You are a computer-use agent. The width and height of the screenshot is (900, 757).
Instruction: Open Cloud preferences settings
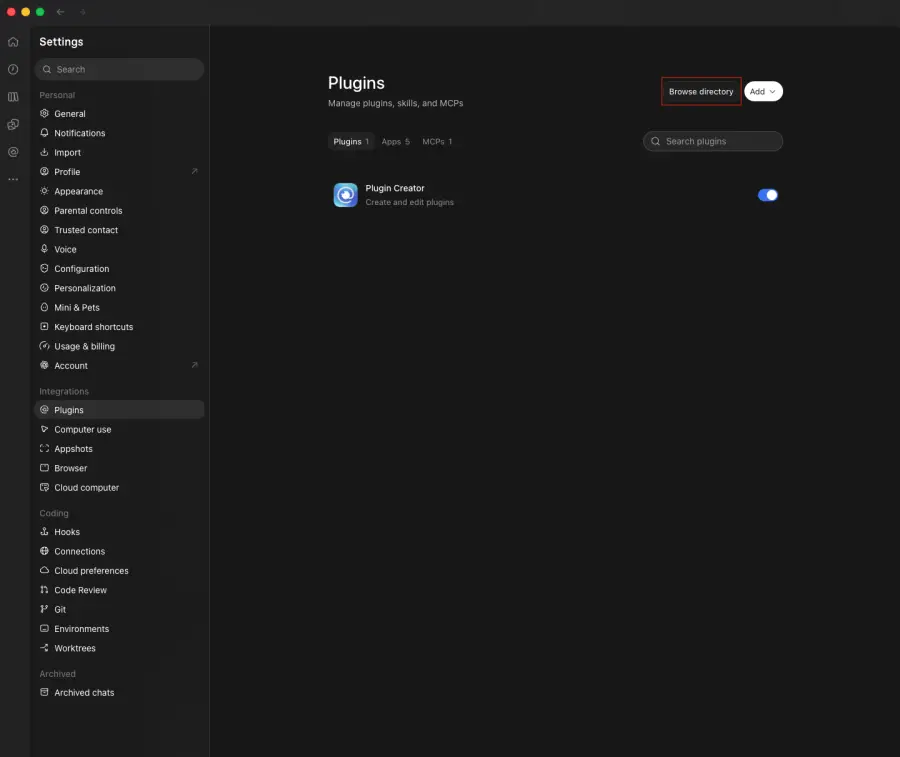119,570
